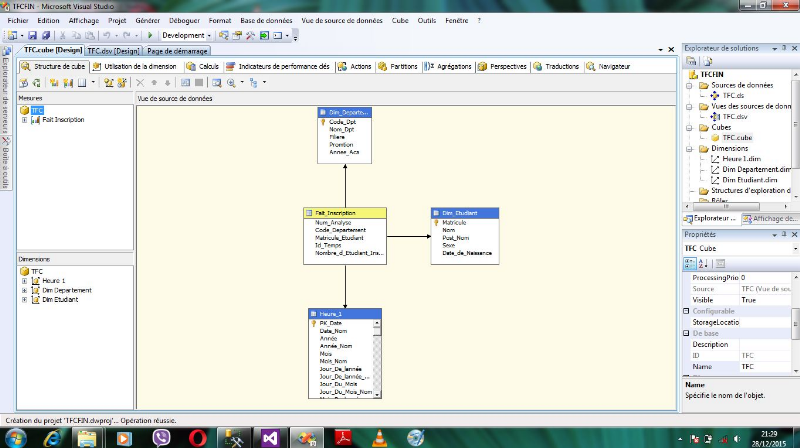Switch to the Calculs tab

204,66
